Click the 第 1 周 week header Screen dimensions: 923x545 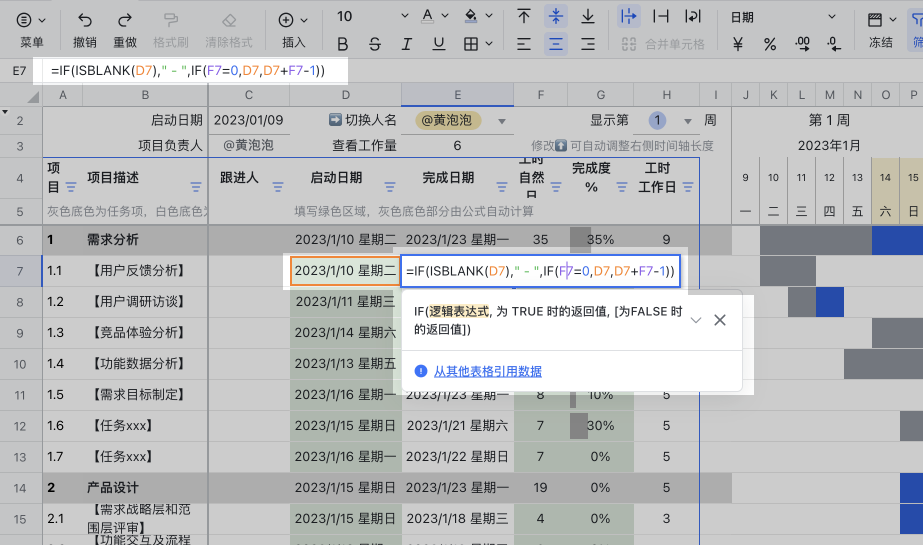coord(829,121)
